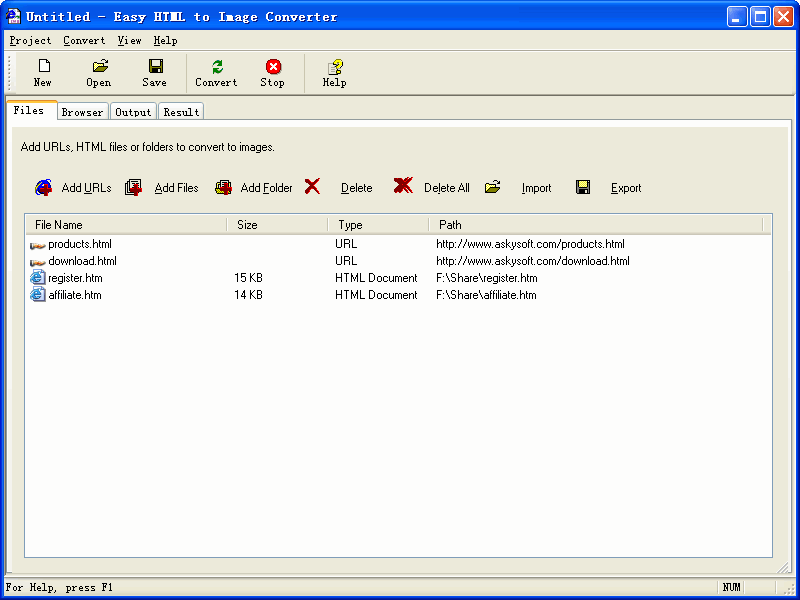The width and height of the screenshot is (800, 600).
Task: Switch to the Result tab
Action: pos(181,112)
